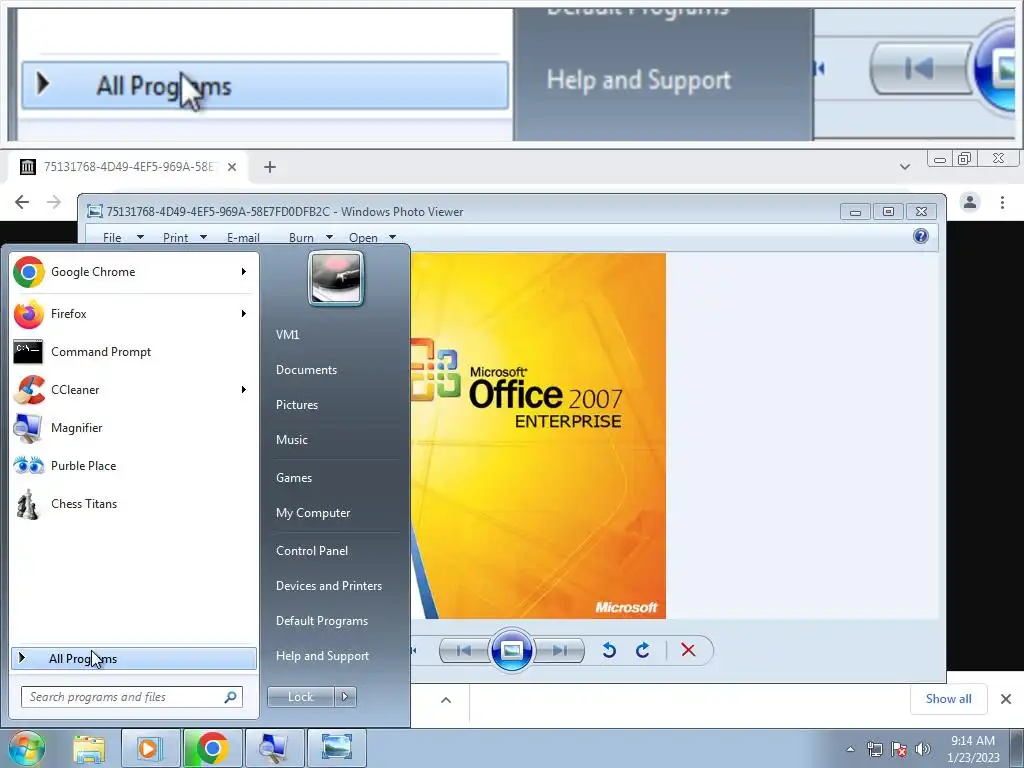1024x768 pixels.
Task: Click the Office 2007 image
Action: coord(538,436)
